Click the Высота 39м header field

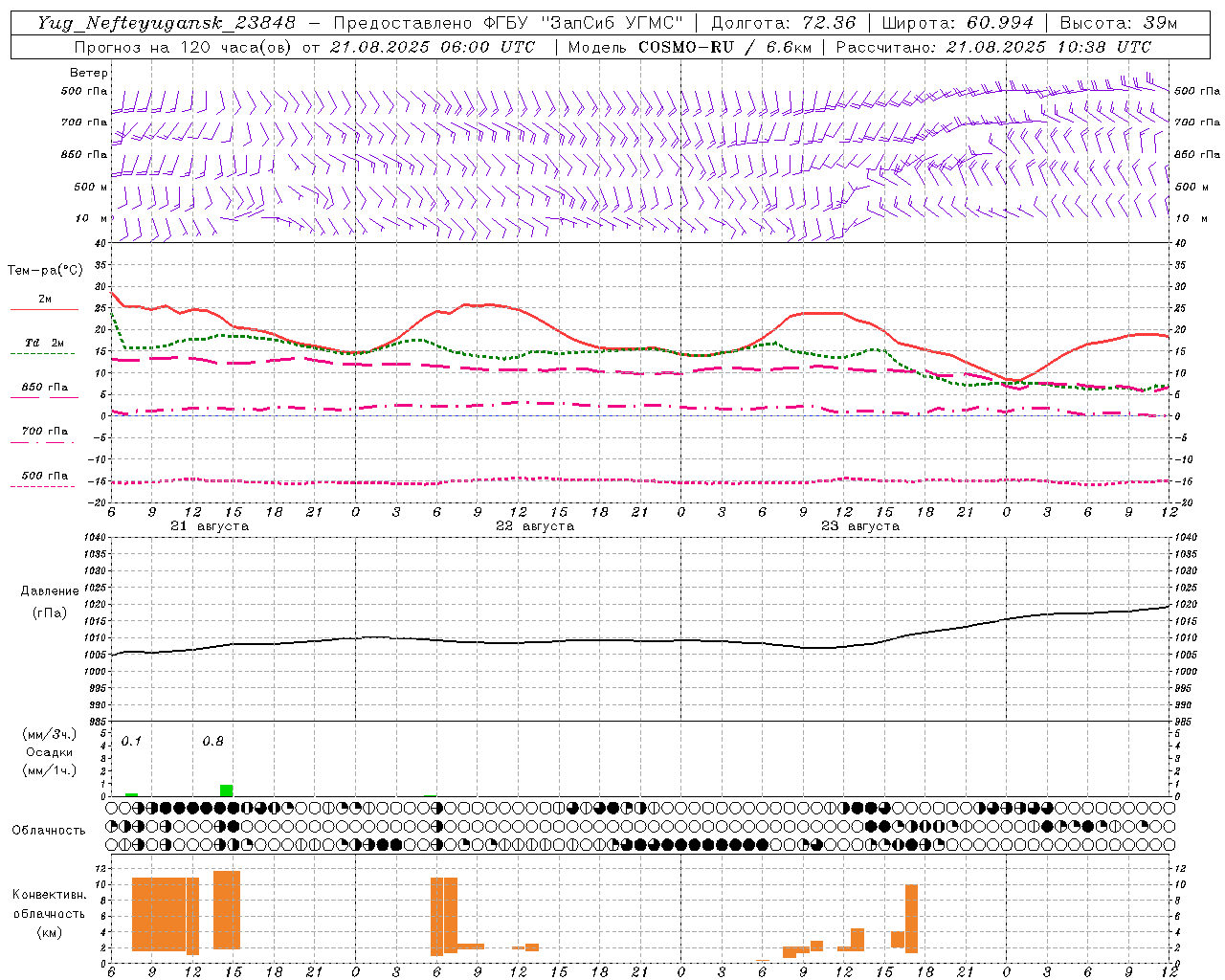(1118, 23)
